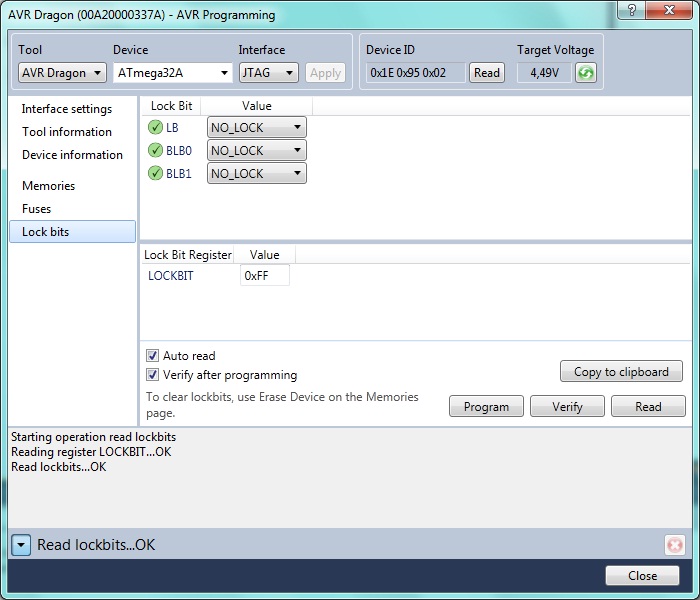Click the Apply button
The height and width of the screenshot is (600, 700).
tap(325, 73)
